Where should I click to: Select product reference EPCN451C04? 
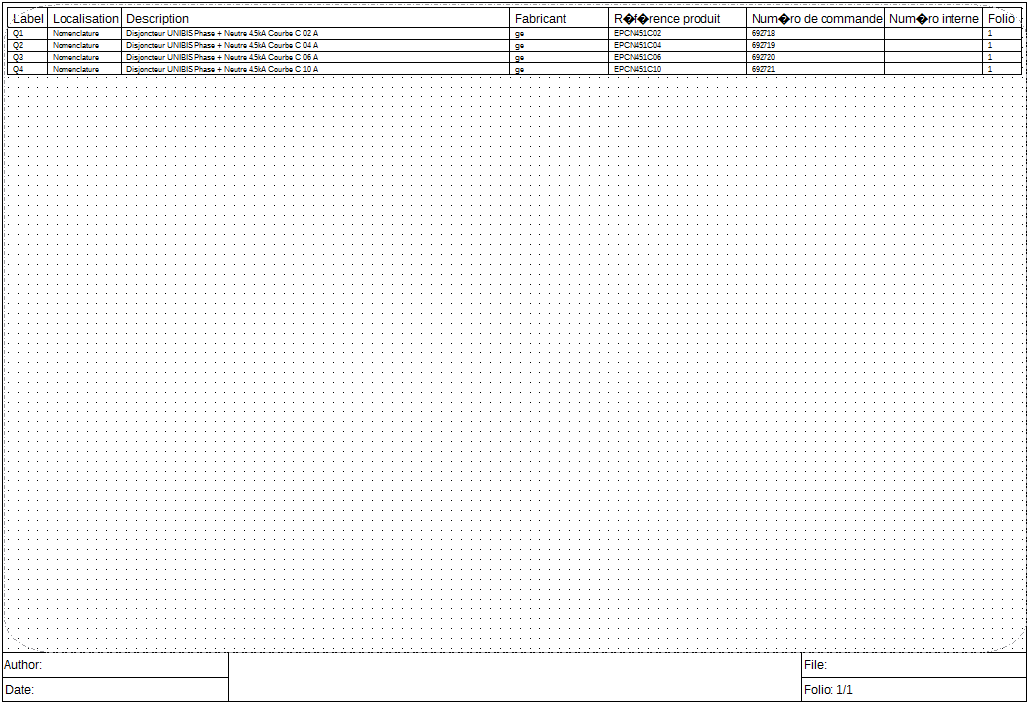[x=638, y=46]
